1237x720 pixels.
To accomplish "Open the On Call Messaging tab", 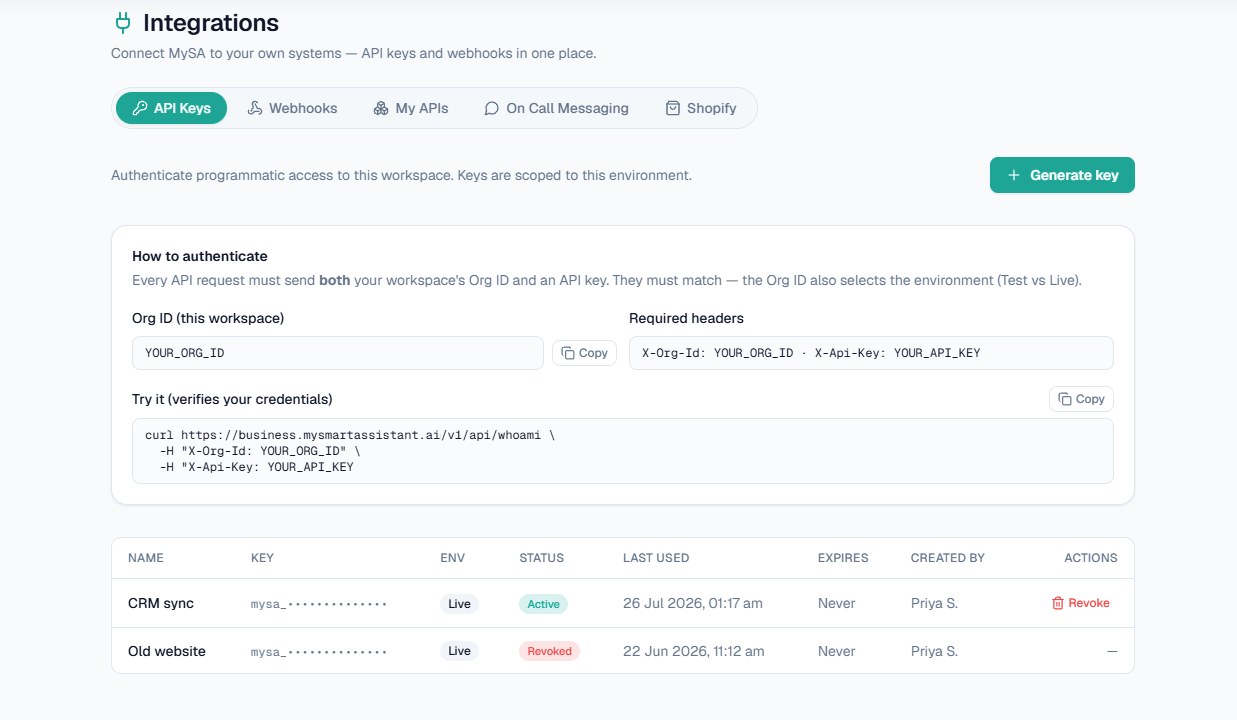I will (x=557, y=108).
